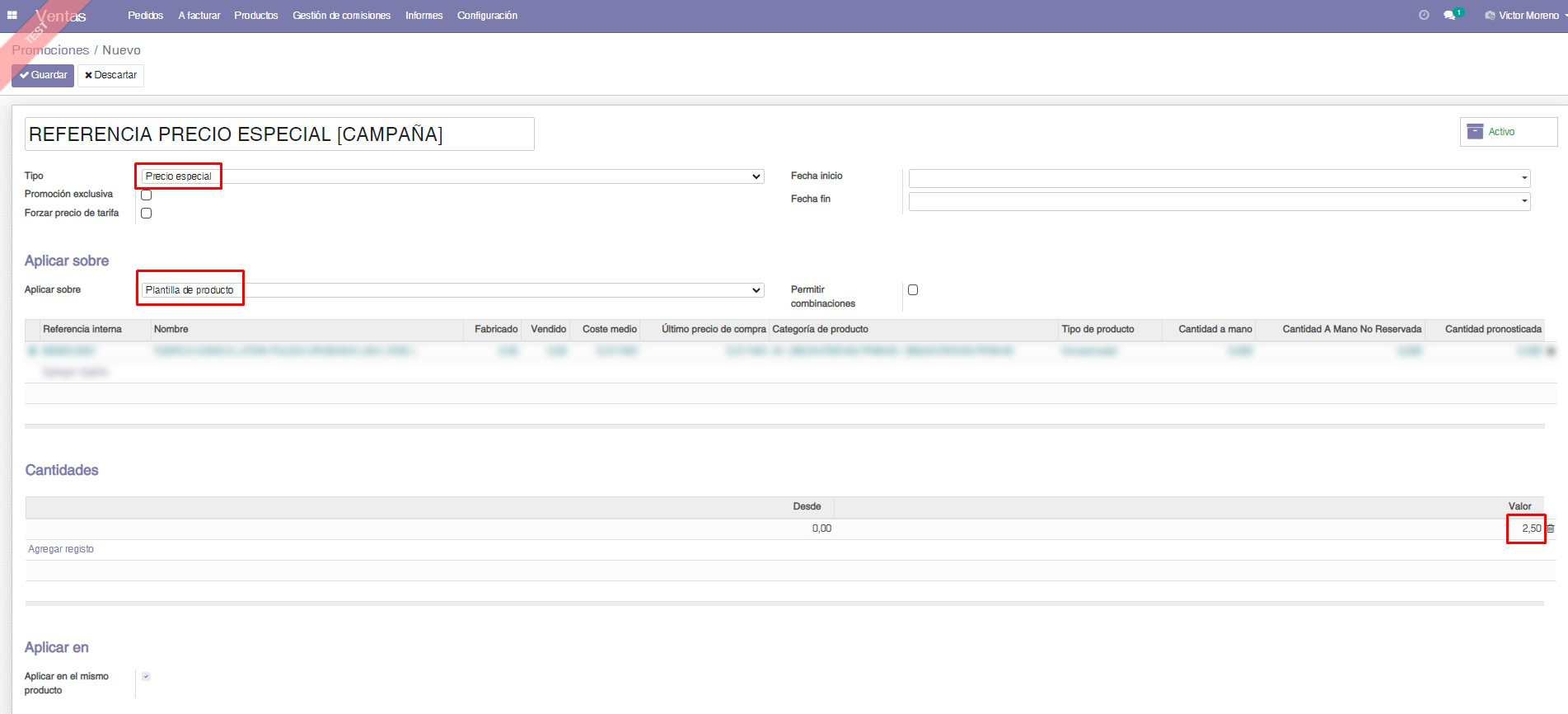
Task: Check the Permitir combinaciones box
Action: click(912, 290)
